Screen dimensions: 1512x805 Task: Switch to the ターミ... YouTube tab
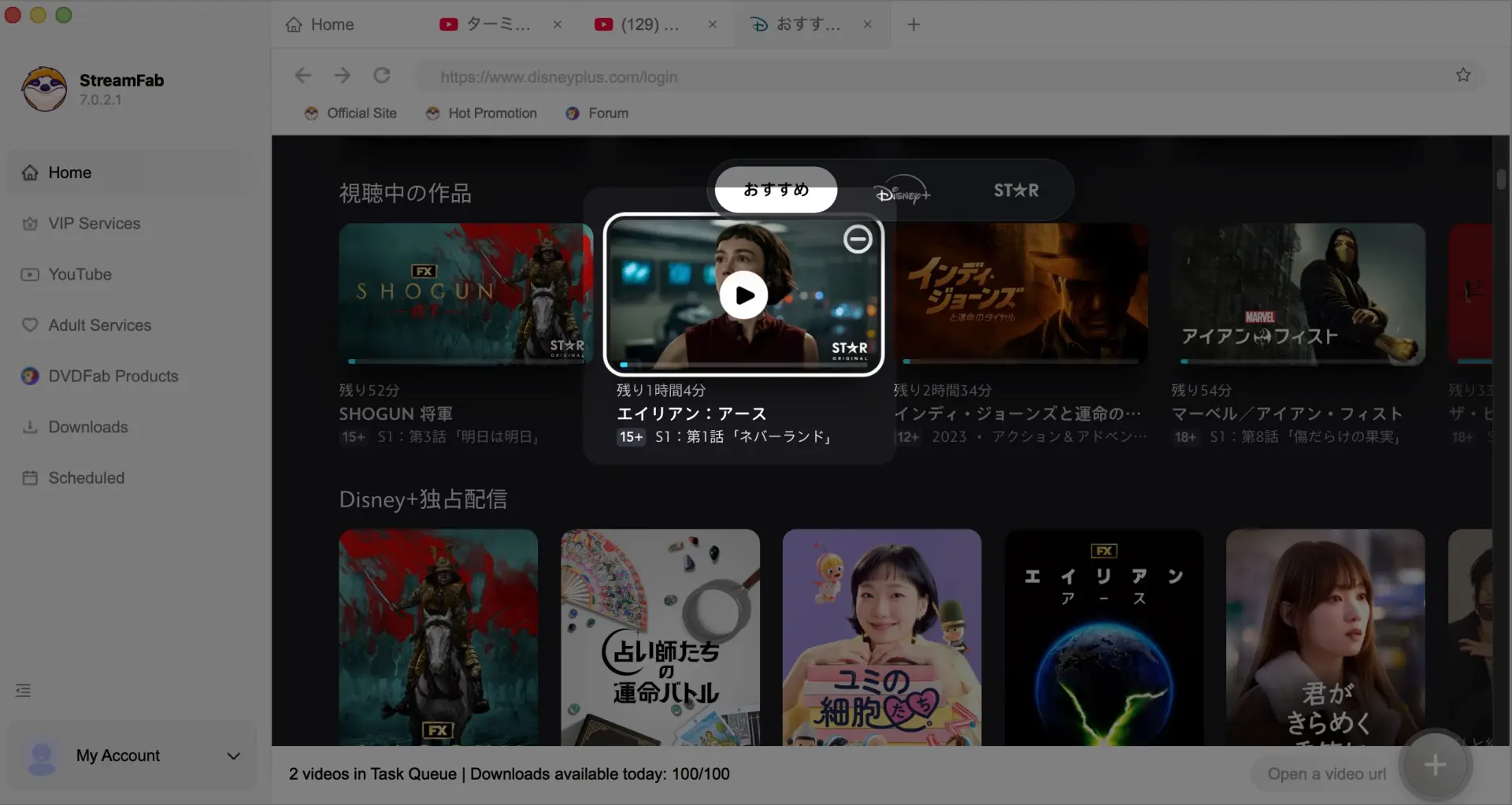498,24
